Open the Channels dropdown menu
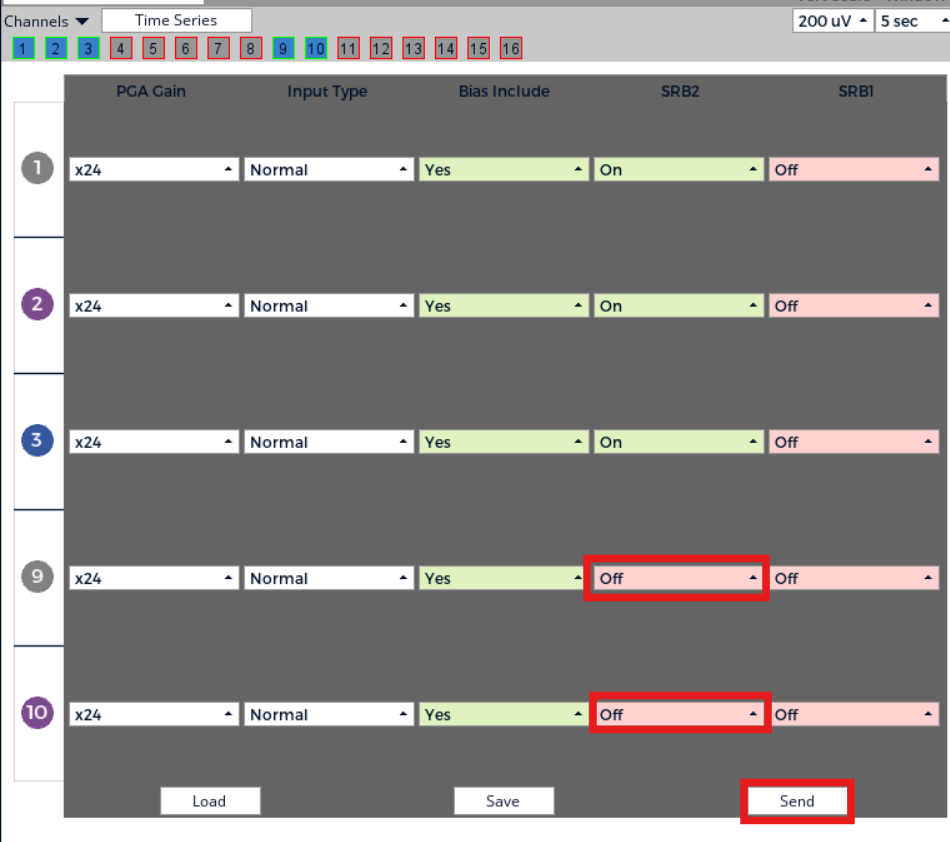 point(47,21)
